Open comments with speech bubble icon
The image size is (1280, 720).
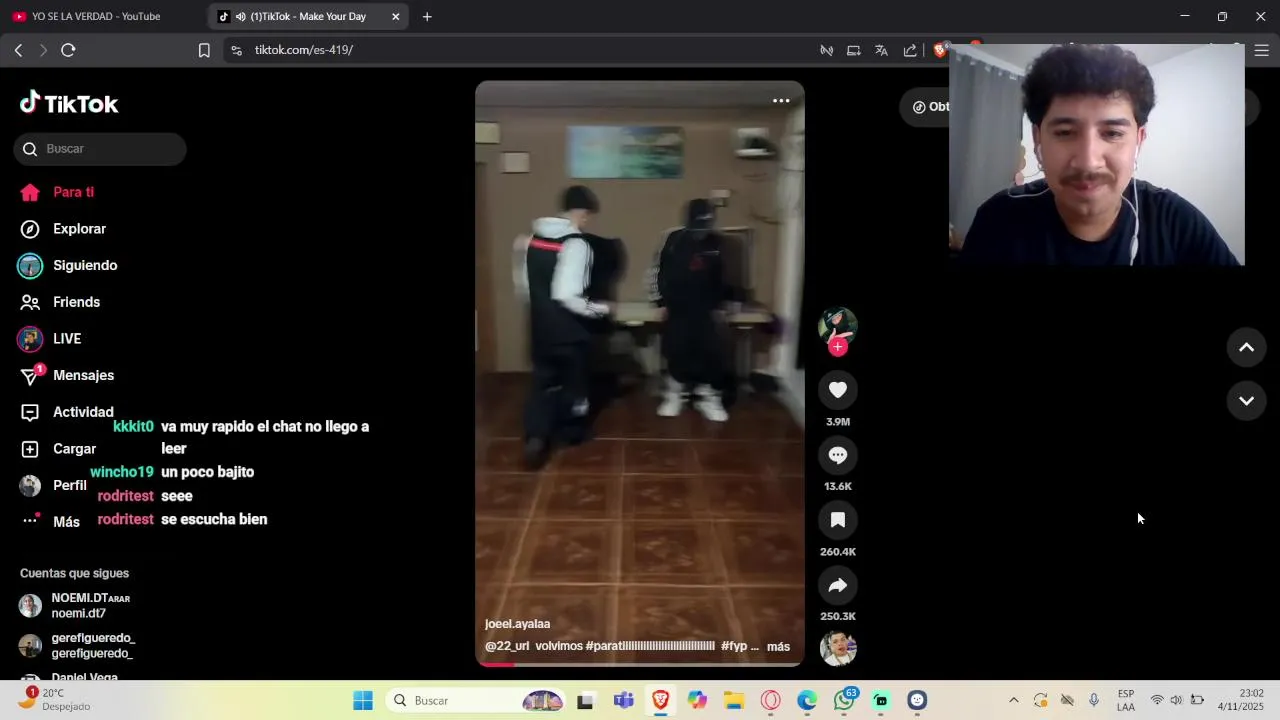pyautogui.click(x=838, y=455)
